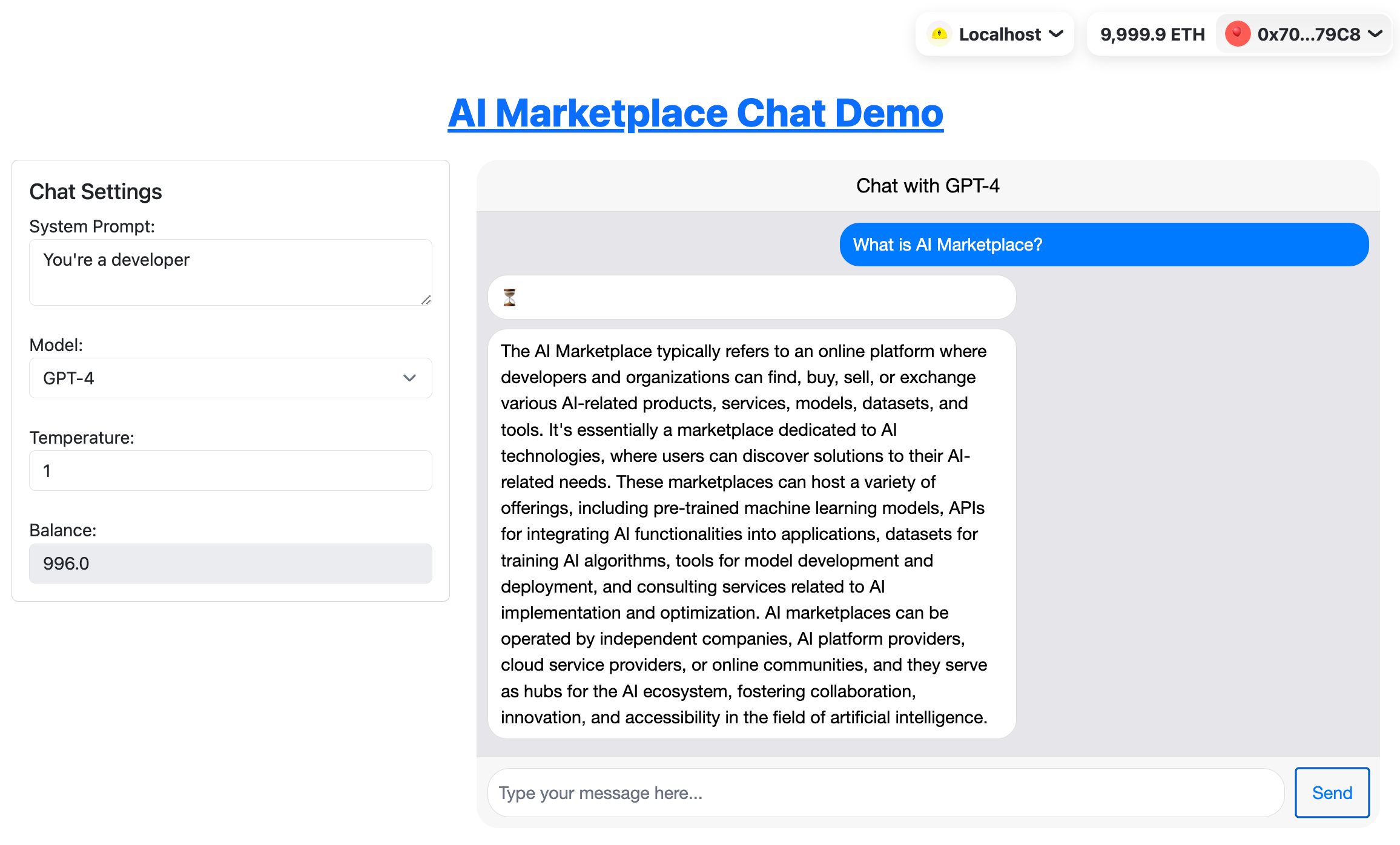Click the 'Chat Settings' heading
This screenshot has height=845, width=1400.
[96, 192]
